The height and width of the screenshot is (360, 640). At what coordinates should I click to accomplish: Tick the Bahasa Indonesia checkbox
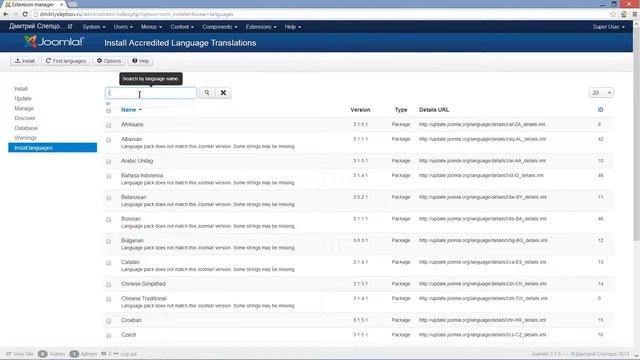click(109, 176)
